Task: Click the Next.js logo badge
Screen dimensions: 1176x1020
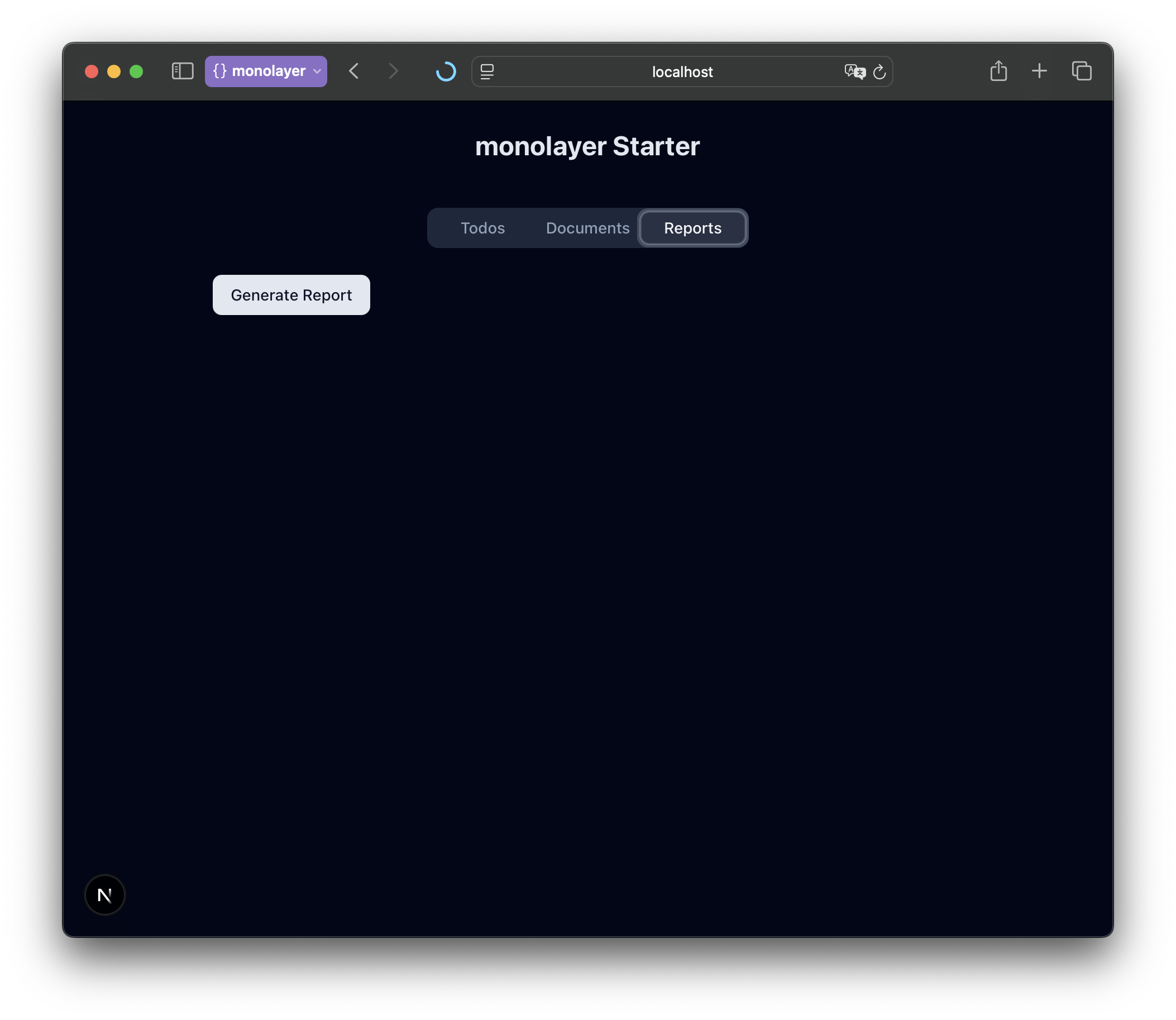Action: coord(104,895)
